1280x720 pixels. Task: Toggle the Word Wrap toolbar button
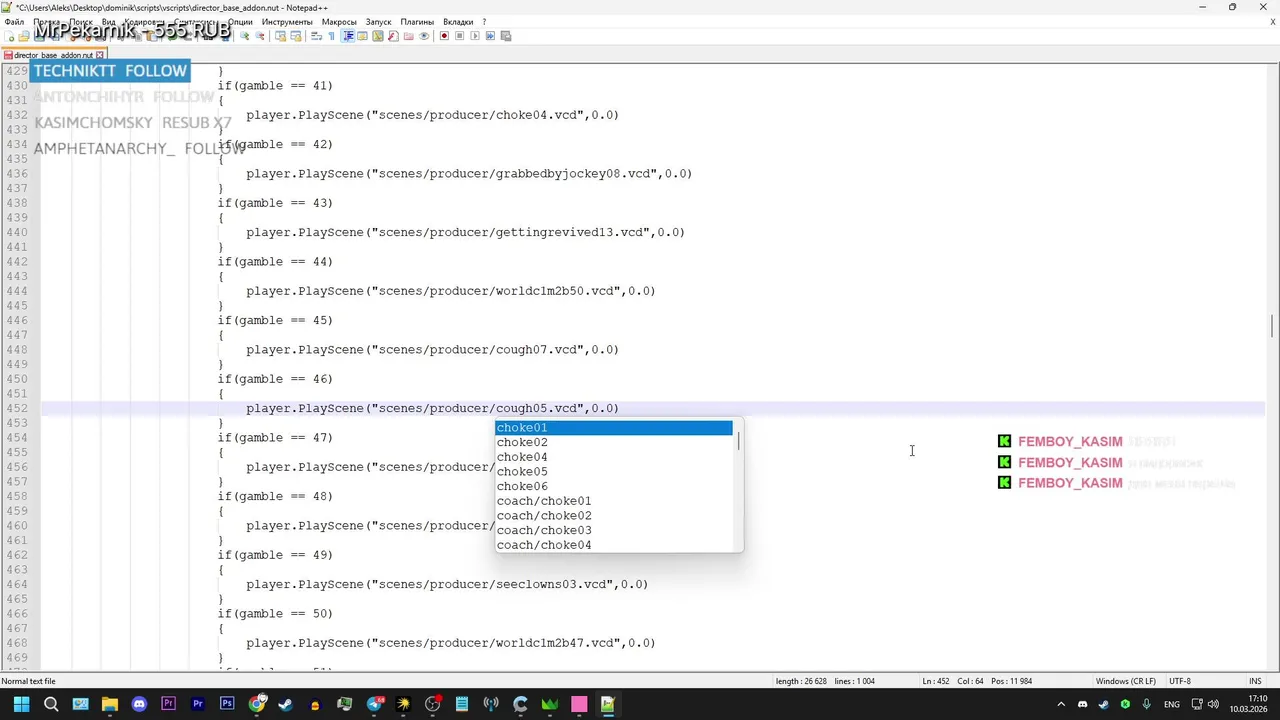coord(316,36)
